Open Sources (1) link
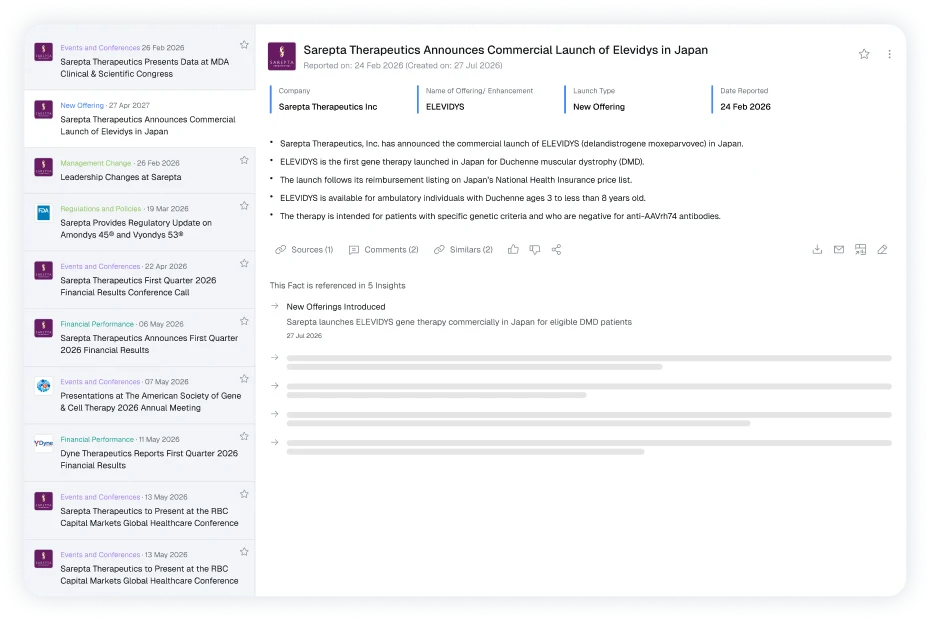The height and width of the screenshot is (621, 931). point(305,249)
